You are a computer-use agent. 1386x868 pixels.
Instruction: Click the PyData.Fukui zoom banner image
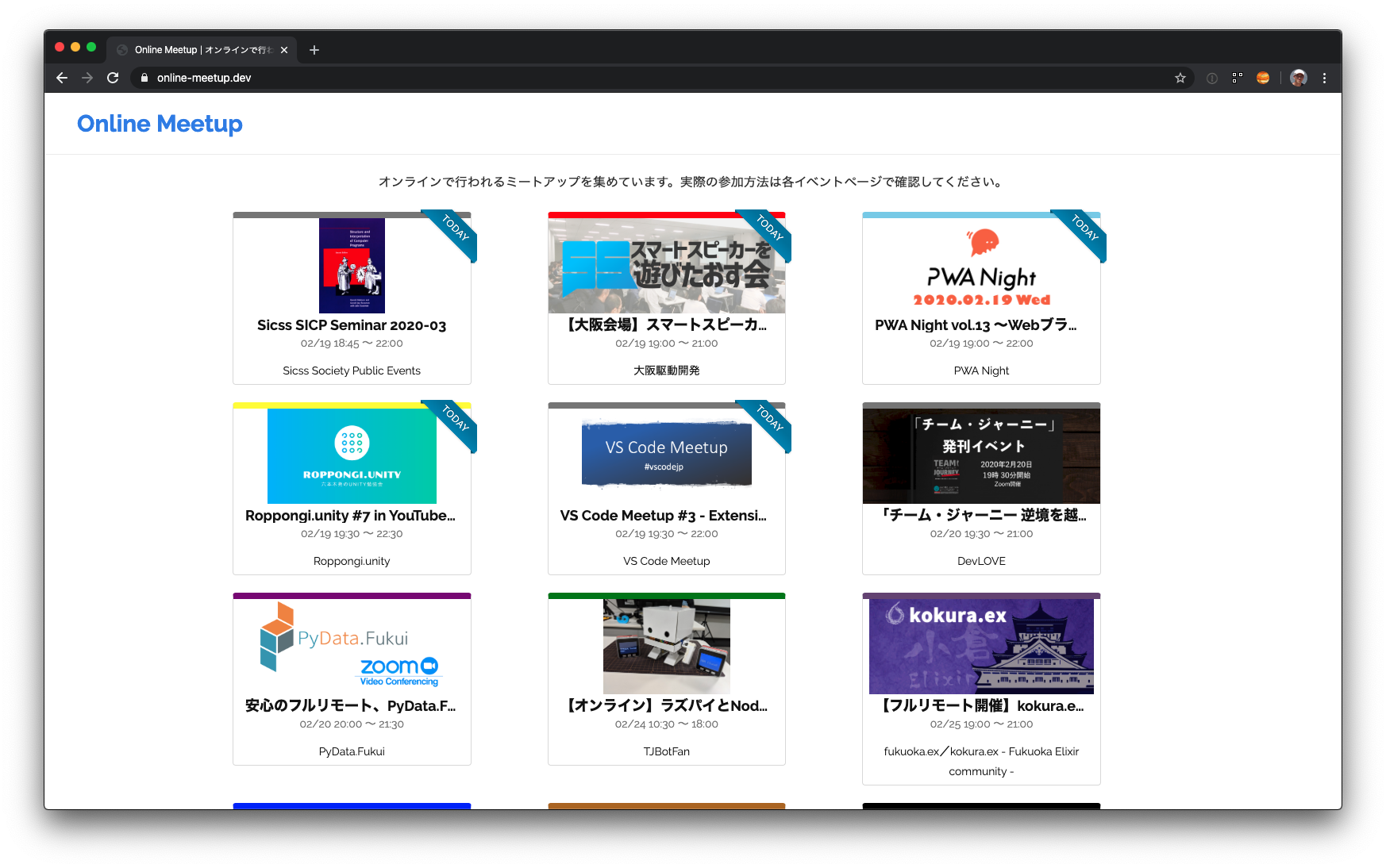(352, 645)
